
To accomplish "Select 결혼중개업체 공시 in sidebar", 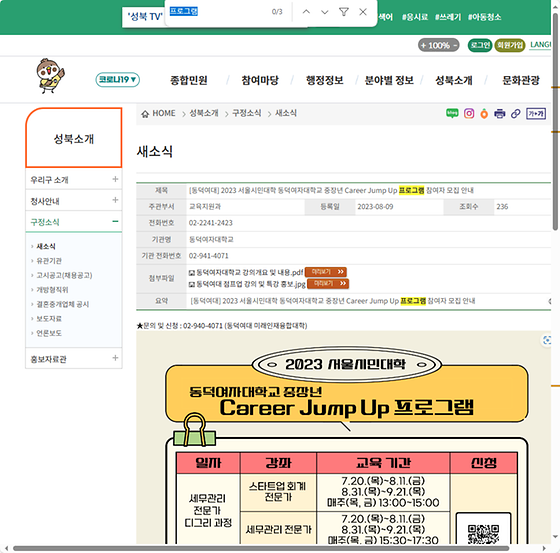I will coord(62,304).
